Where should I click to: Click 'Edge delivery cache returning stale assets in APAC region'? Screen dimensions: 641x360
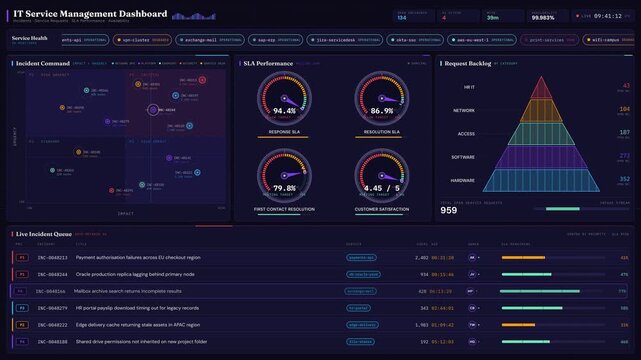coord(138,325)
